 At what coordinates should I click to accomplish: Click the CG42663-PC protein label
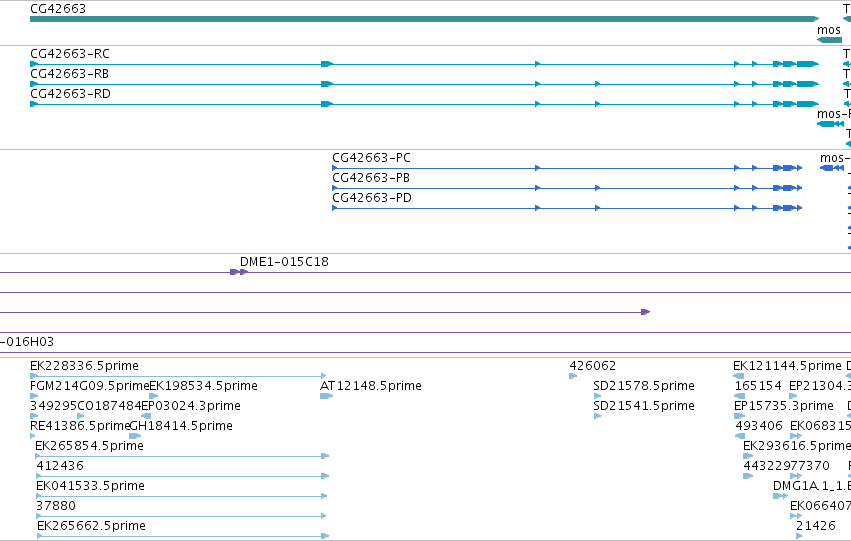(x=371, y=158)
